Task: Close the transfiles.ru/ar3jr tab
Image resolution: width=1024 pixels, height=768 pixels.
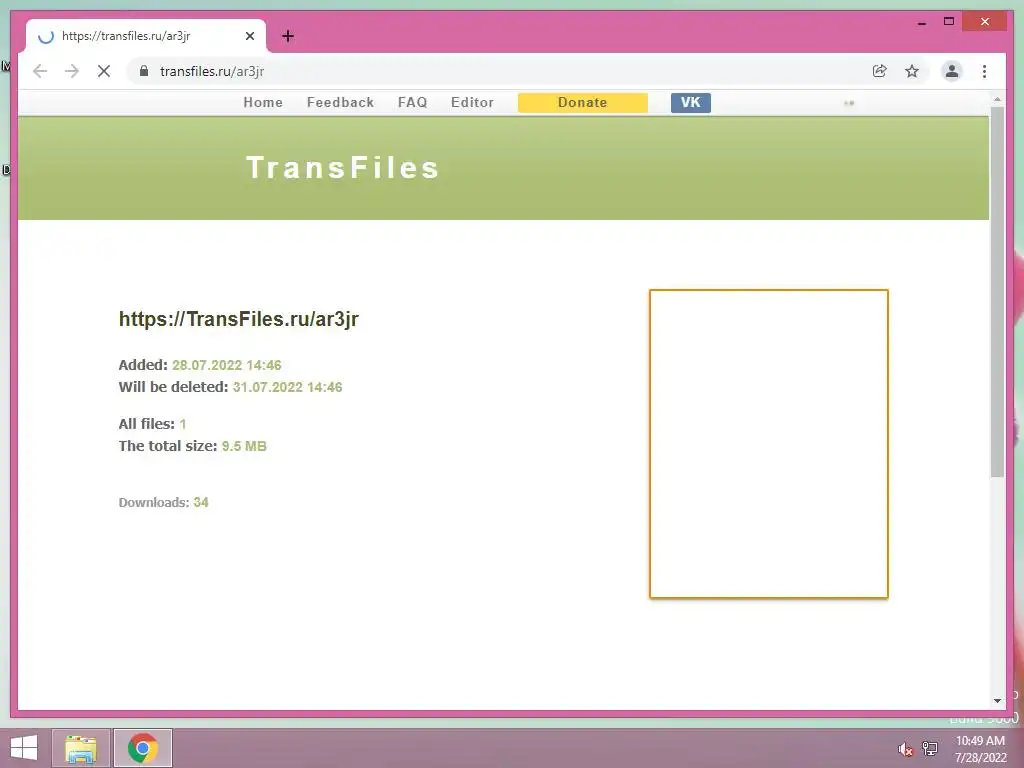Action: point(249,36)
